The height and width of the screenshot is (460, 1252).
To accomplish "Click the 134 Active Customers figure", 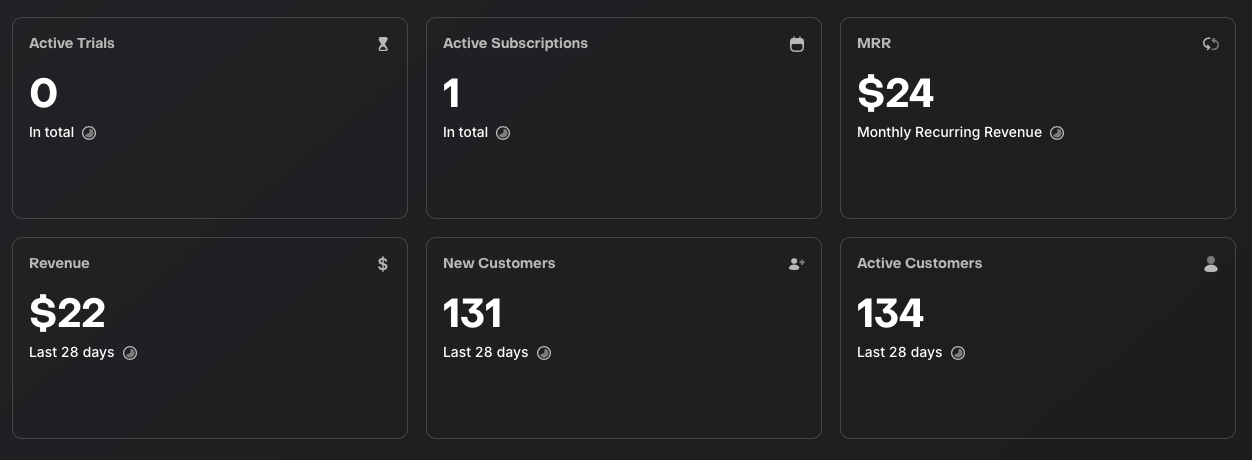I will click(890, 314).
